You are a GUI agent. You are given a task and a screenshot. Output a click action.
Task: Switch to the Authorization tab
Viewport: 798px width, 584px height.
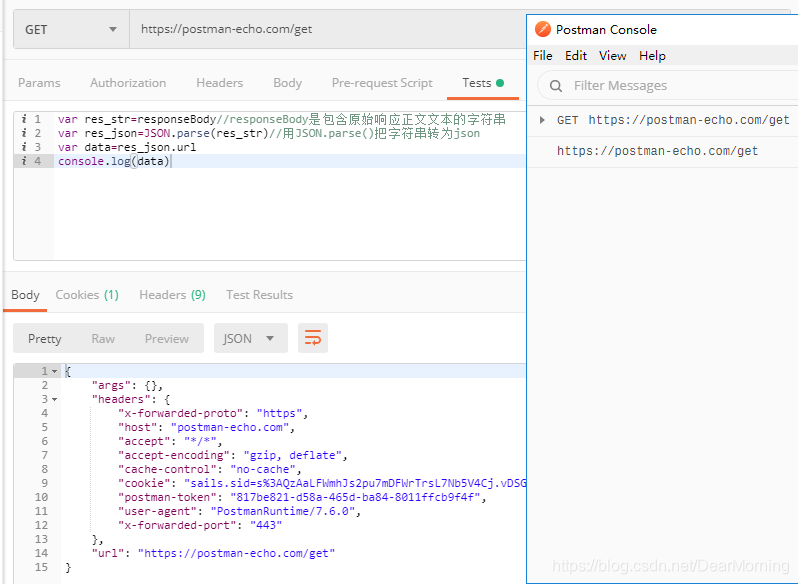(128, 83)
